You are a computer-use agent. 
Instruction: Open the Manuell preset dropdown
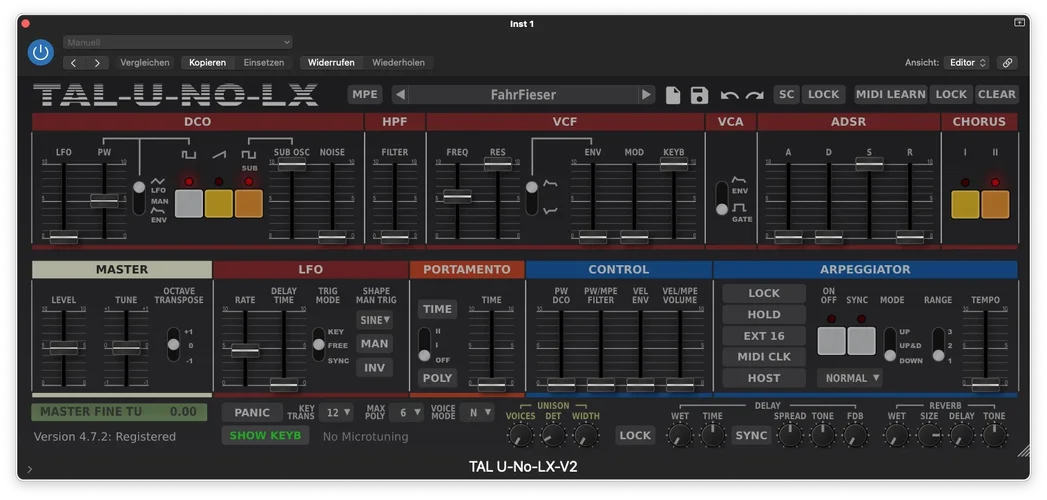tap(178, 42)
